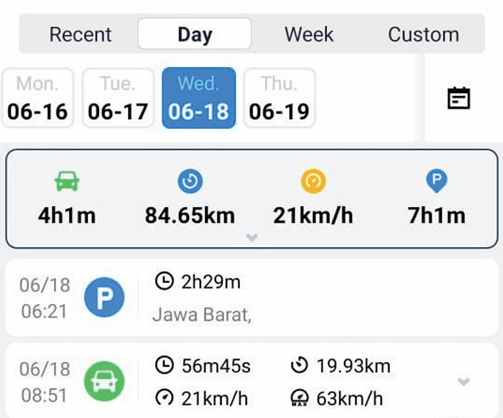
Task: Expand the summary card with center chevron
Action: (252, 237)
